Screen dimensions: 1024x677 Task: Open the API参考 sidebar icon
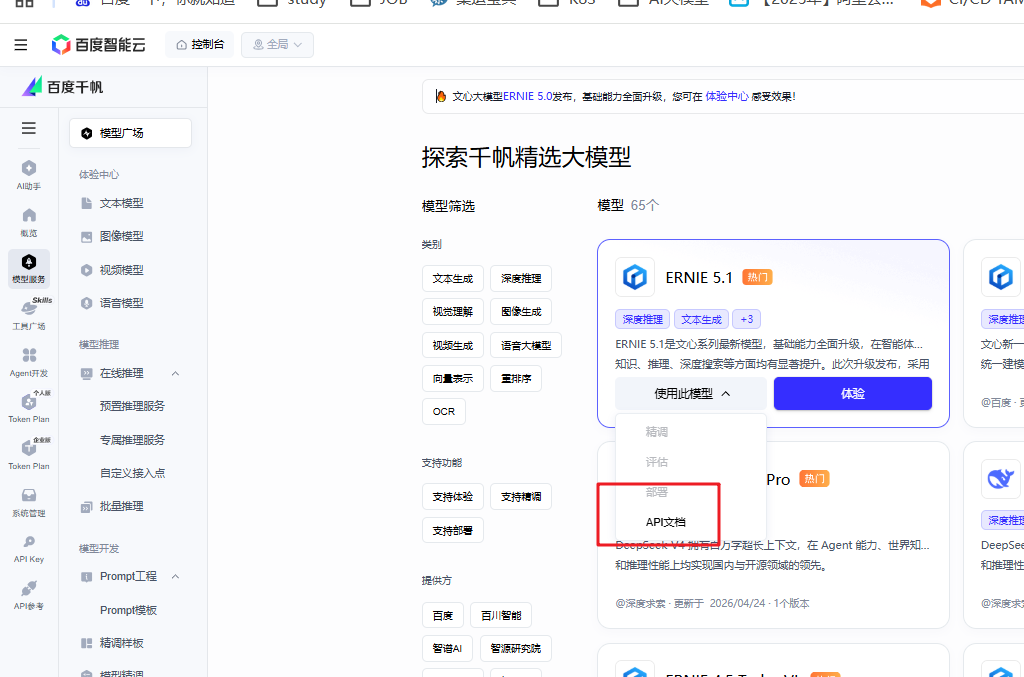pos(29,595)
